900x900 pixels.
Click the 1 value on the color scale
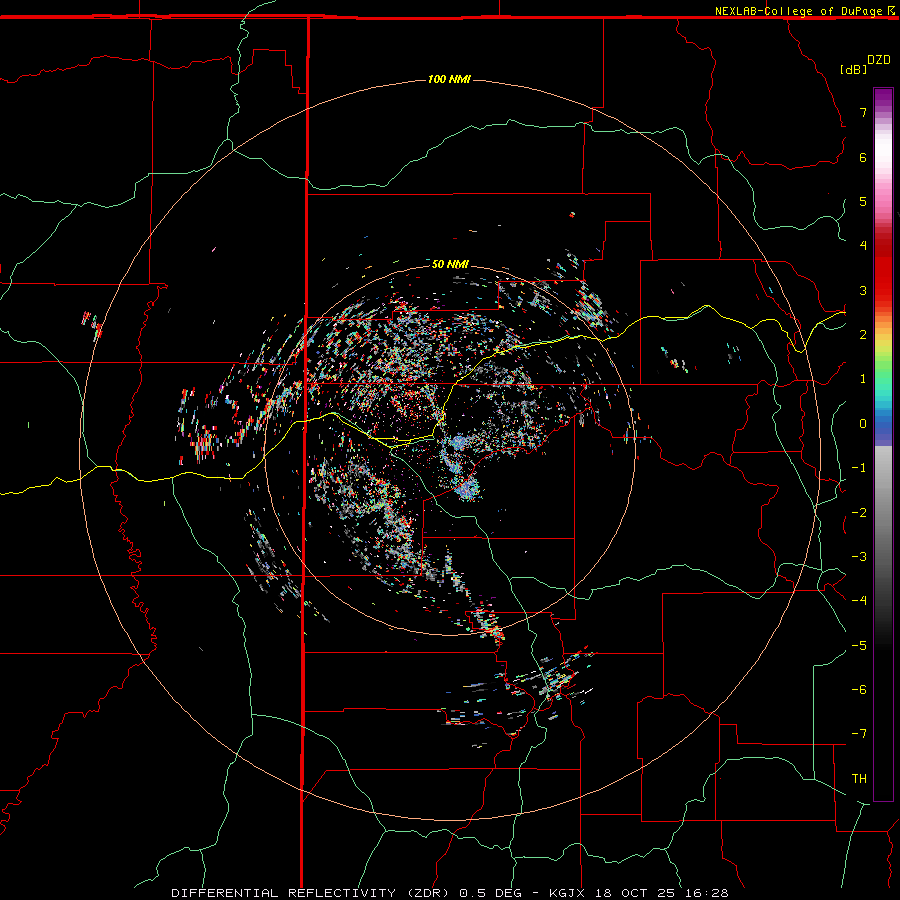[863, 379]
